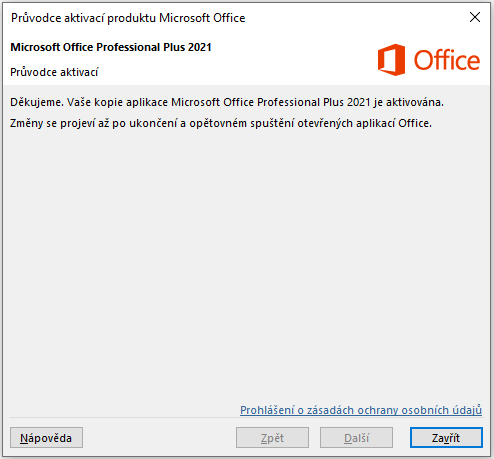The height and width of the screenshot is (459, 494).
Task: Click the Průvodce aktivací subtitle
Action: point(54,72)
